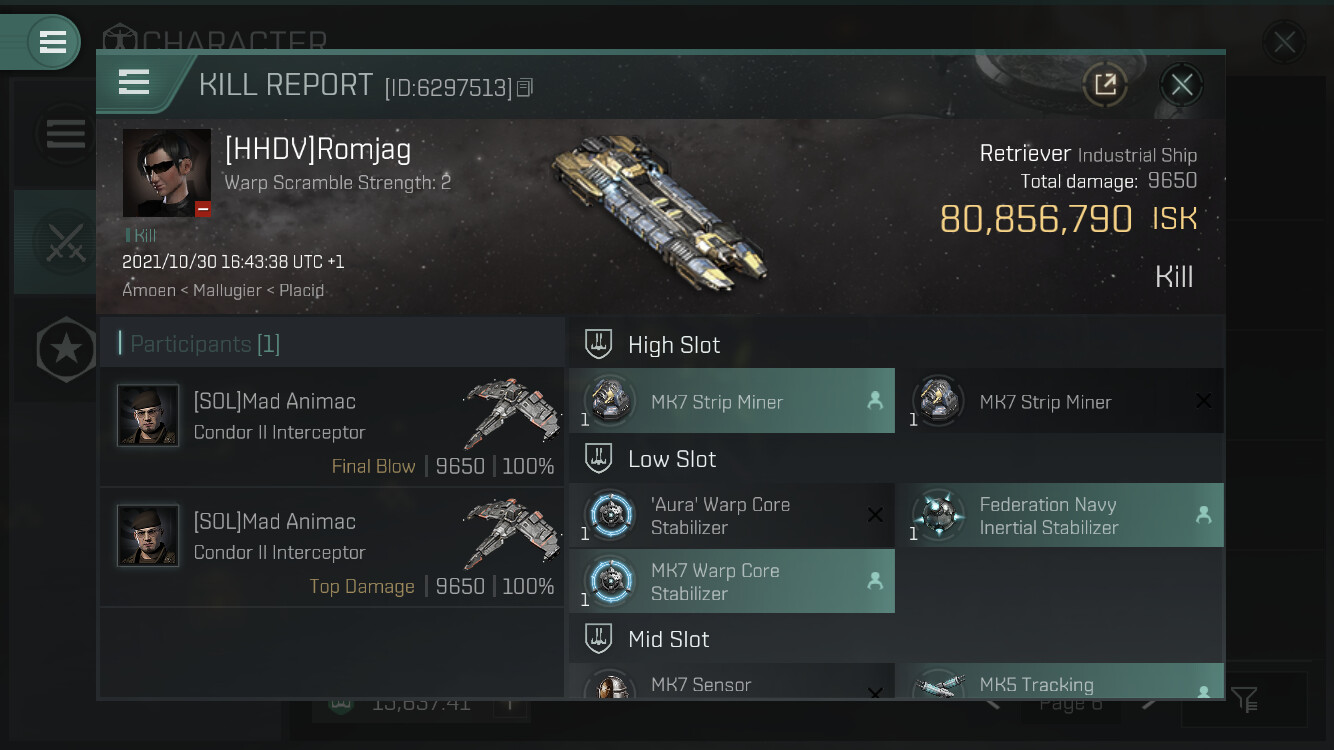1334x750 pixels.
Task: Select the MK7 Warp Core Stabilizer item
Action: [732, 581]
